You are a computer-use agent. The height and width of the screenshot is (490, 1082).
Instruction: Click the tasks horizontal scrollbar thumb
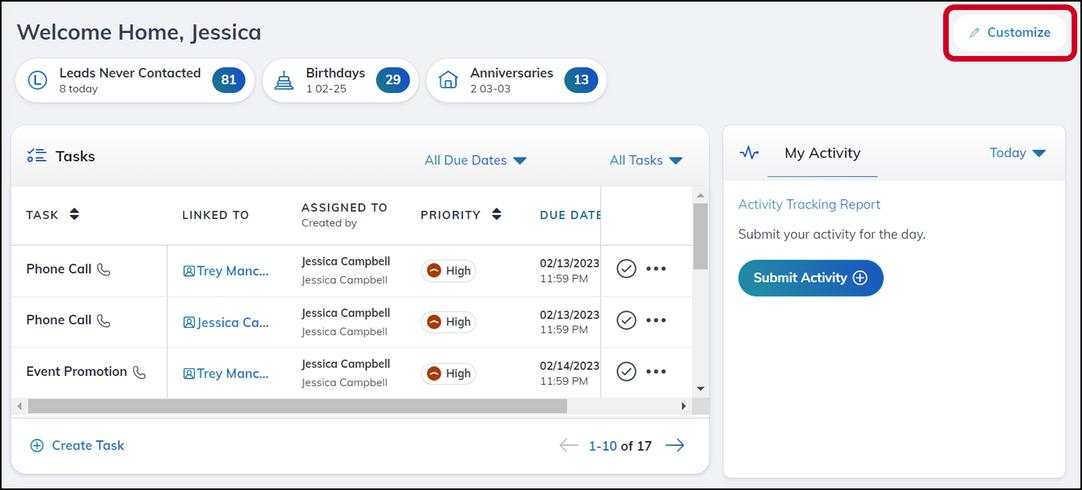click(x=297, y=406)
